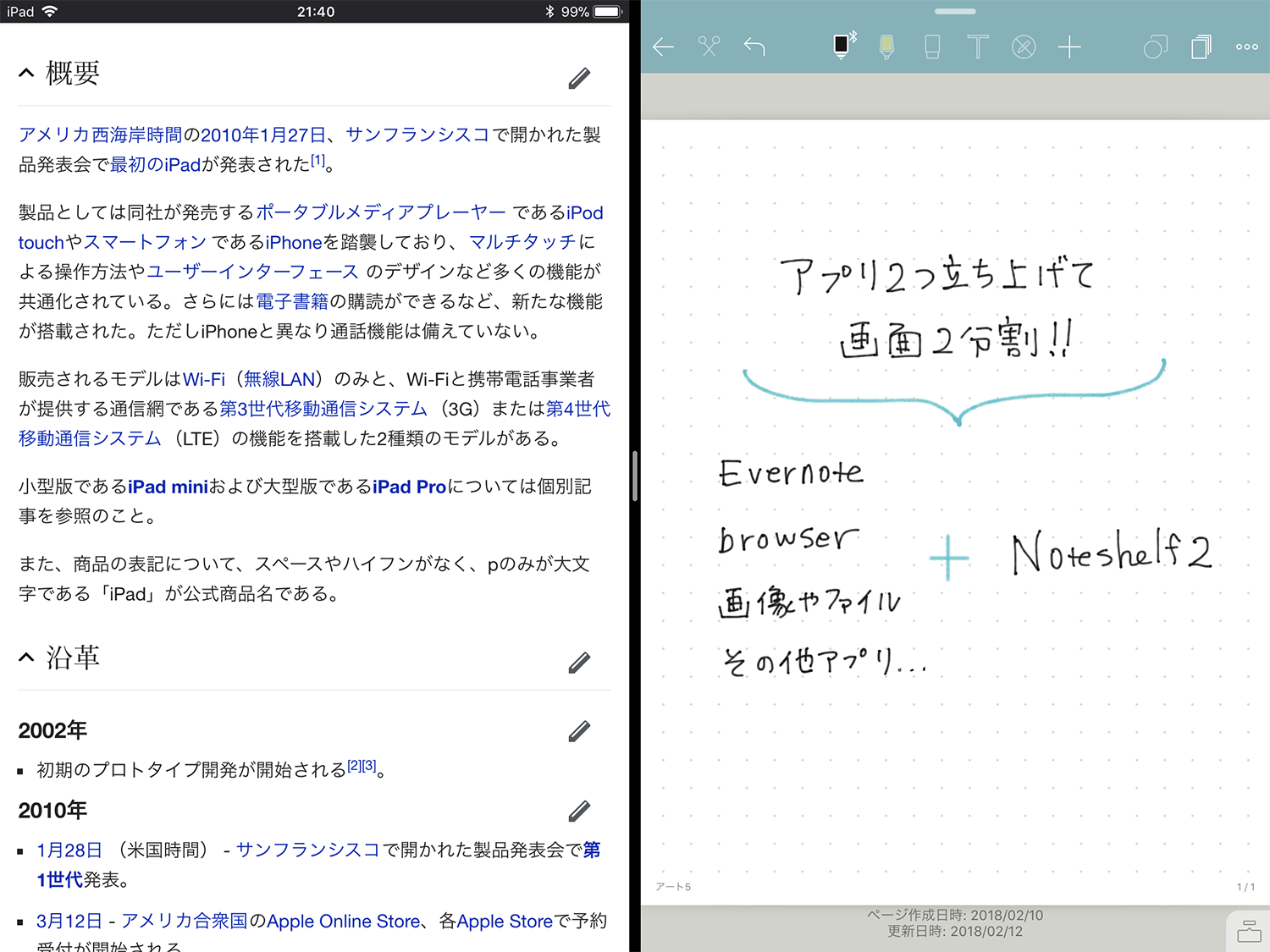Tap the ページ作成日時 2018/02/10 text

955,915
